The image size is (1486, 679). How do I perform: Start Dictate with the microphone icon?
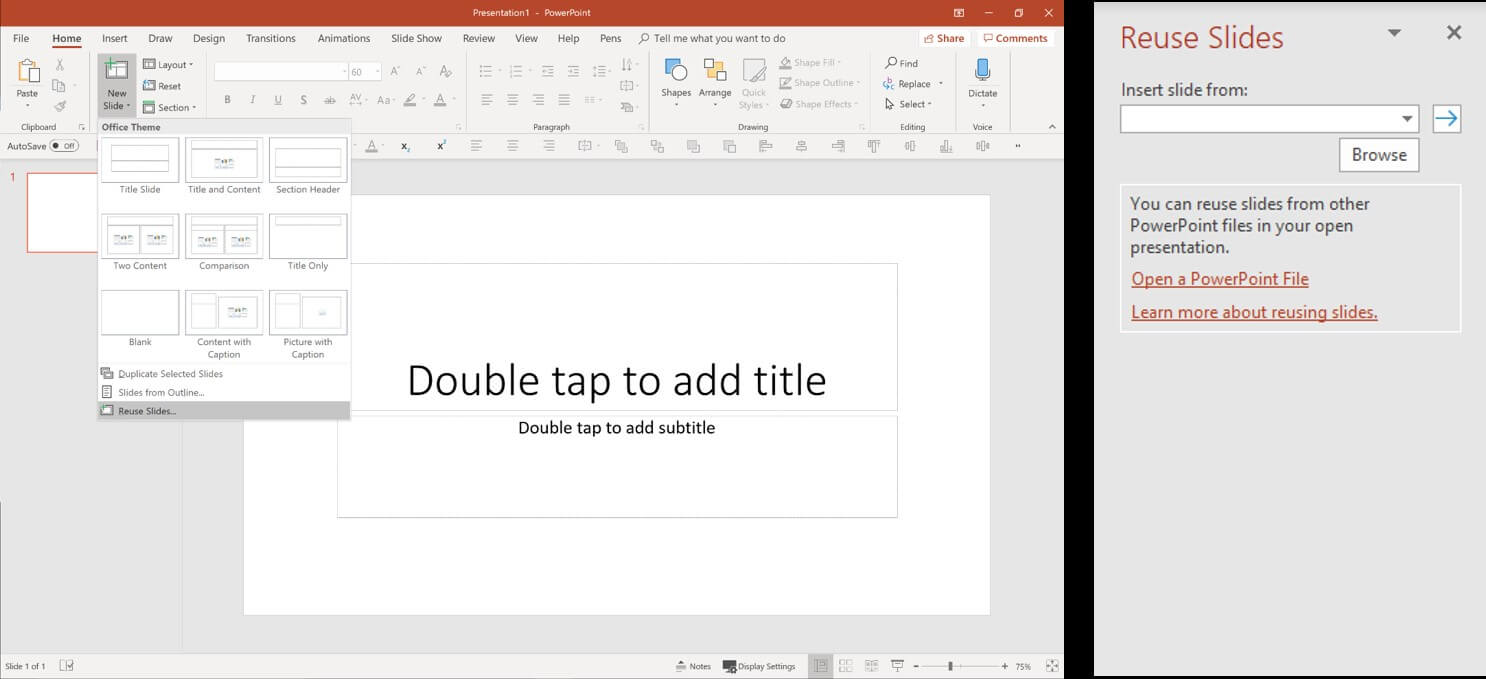982,70
